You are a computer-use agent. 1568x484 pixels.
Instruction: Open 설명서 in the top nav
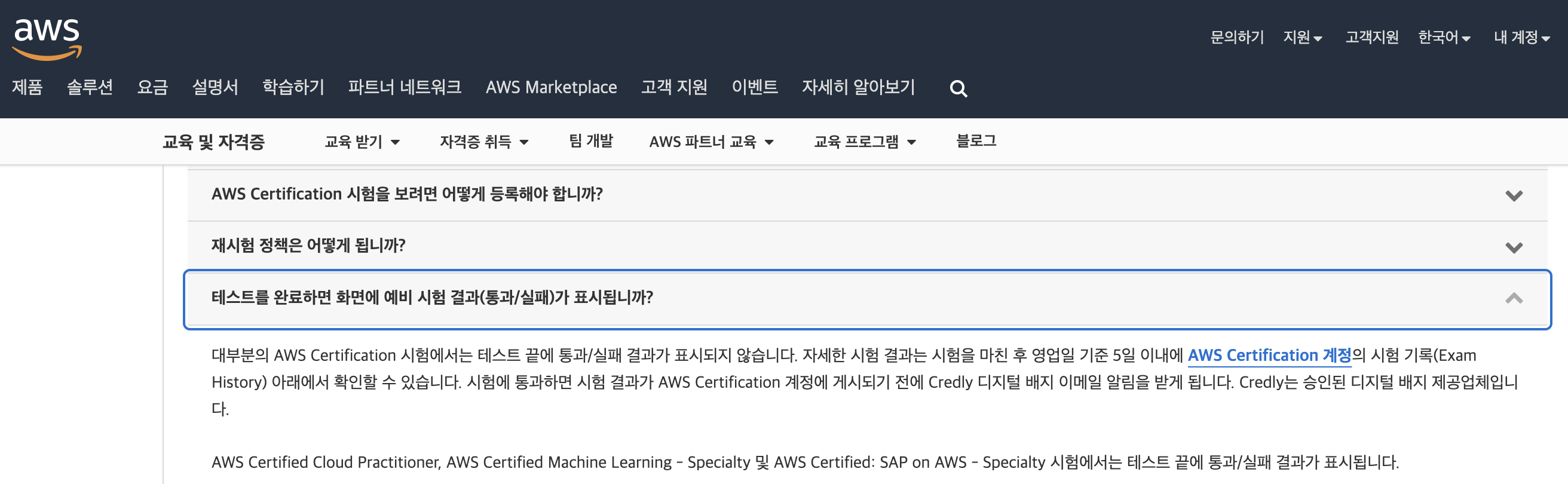tap(216, 87)
